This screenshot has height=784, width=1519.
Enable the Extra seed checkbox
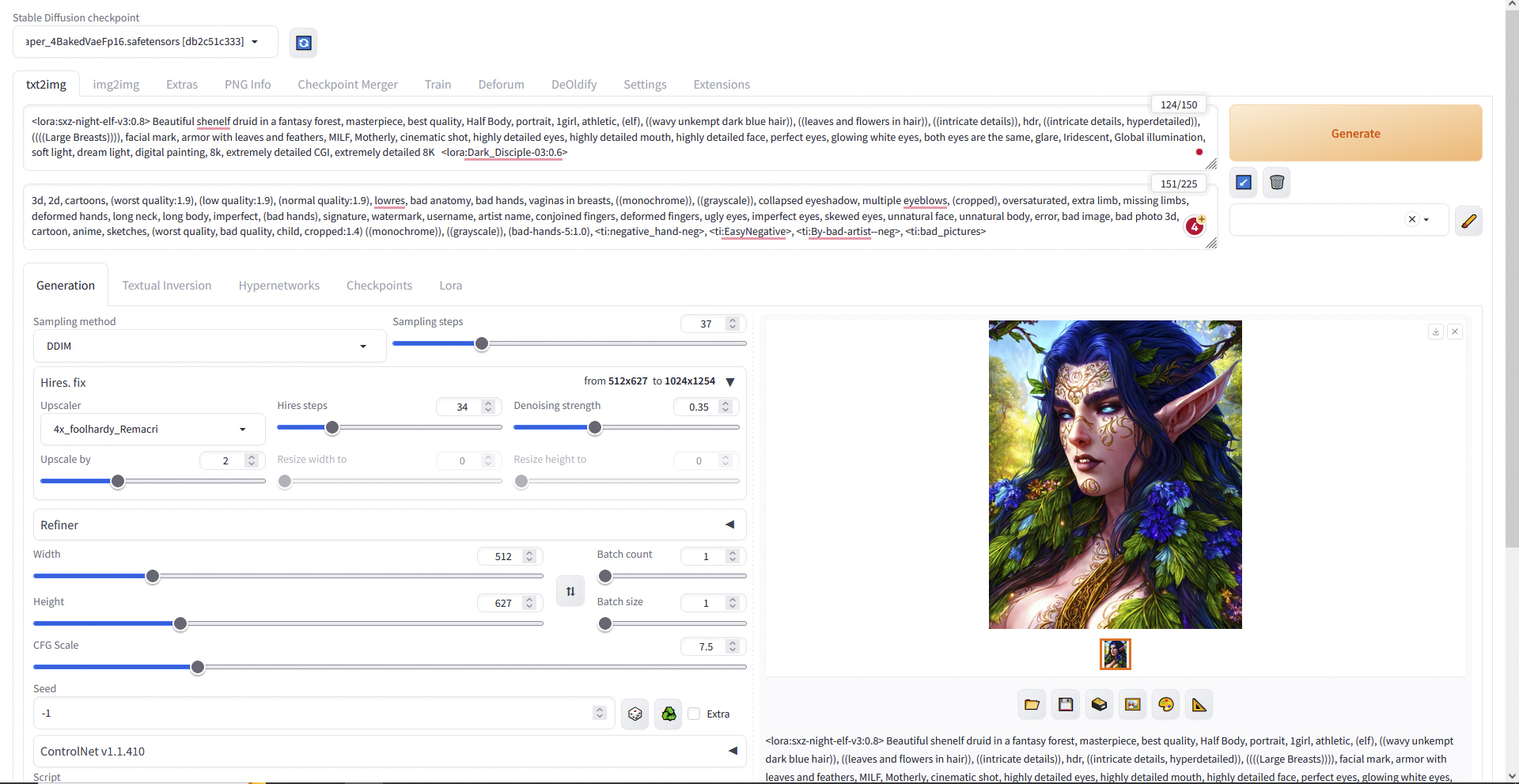tap(694, 714)
